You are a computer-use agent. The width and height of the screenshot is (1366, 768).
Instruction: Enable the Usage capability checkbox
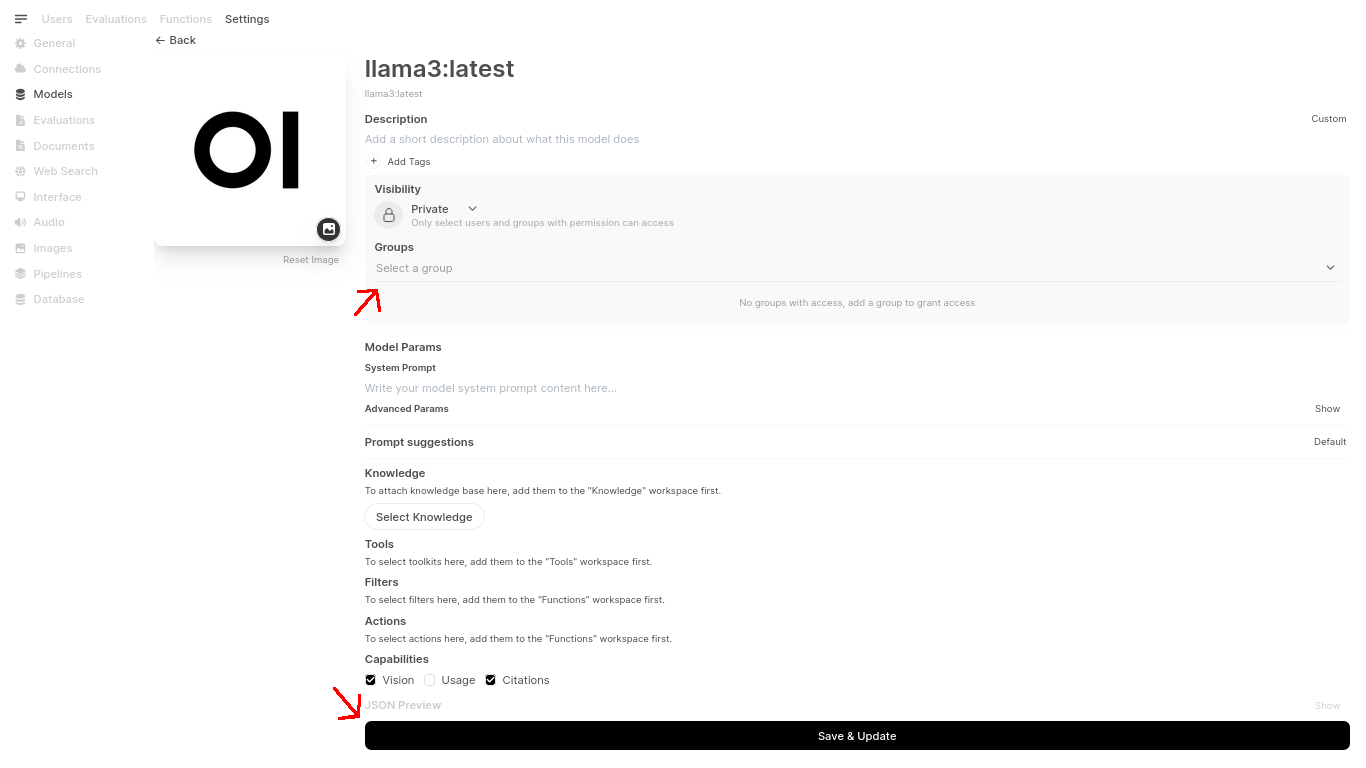[430, 680]
